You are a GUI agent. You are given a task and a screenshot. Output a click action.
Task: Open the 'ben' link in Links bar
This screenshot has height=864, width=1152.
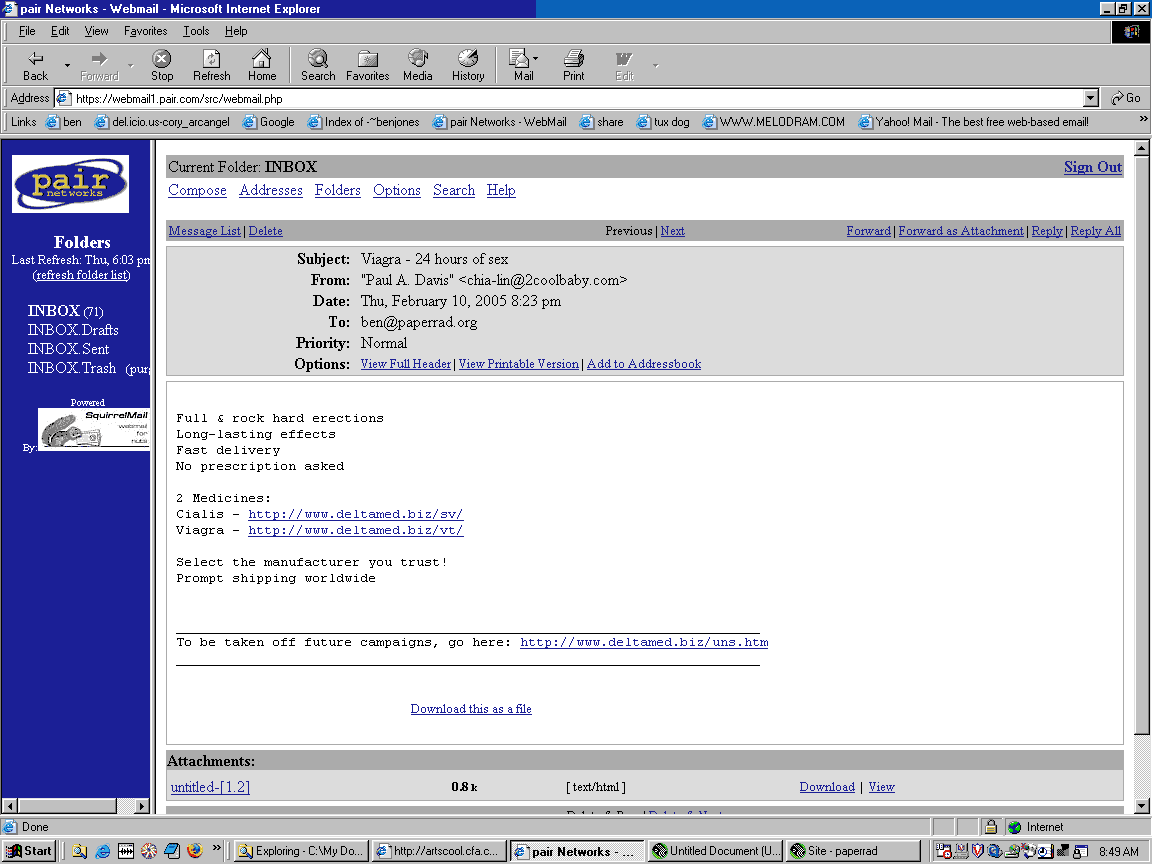pyautogui.click(x=64, y=122)
